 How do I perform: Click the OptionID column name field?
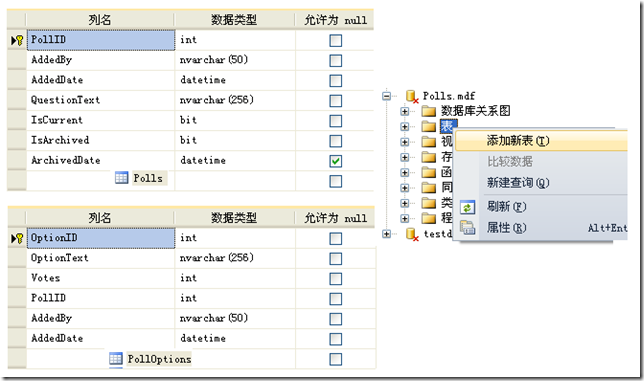(x=101, y=238)
